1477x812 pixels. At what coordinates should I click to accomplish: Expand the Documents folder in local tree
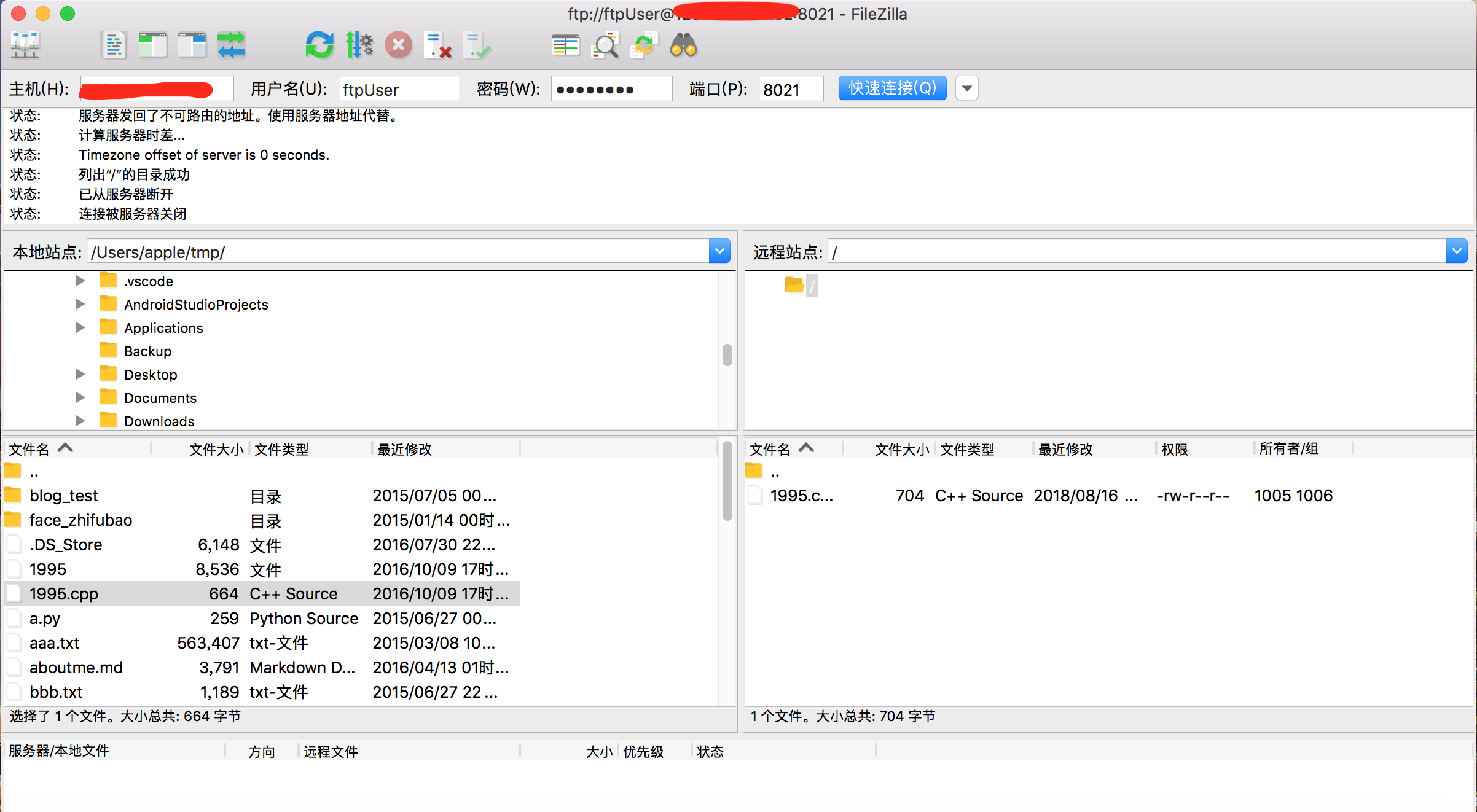[x=80, y=397]
